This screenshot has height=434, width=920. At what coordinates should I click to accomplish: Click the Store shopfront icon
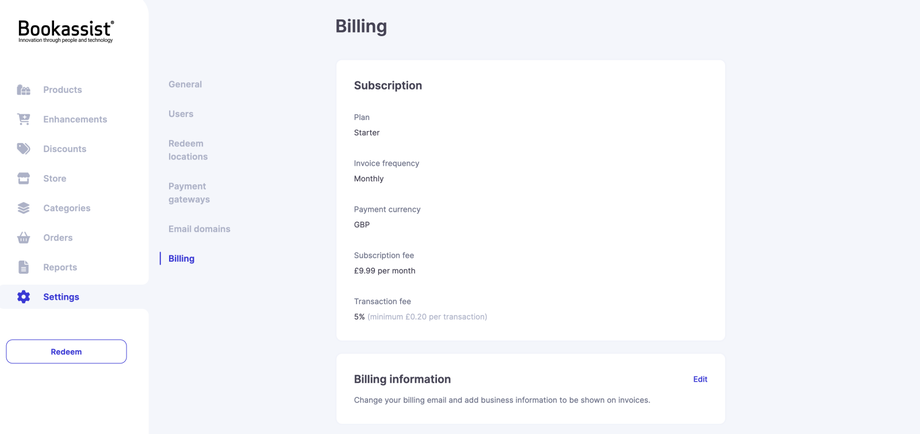[24, 178]
